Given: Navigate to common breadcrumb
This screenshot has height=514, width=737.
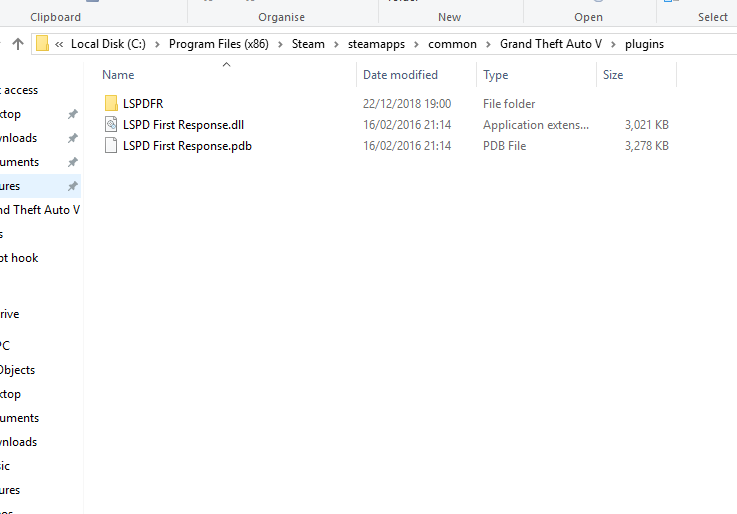Looking at the screenshot, I should pyautogui.click(x=452, y=44).
